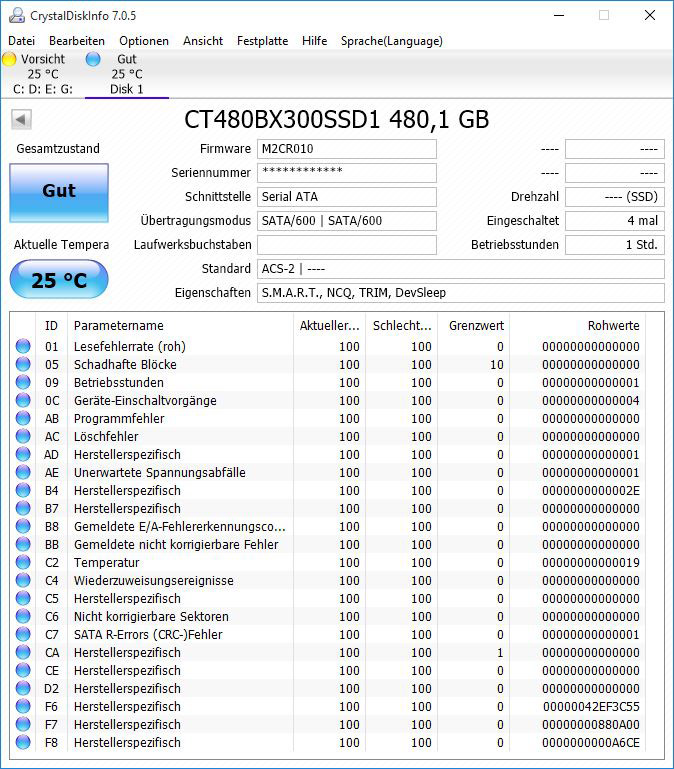Click the blue Gut health status button
The image size is (674, 769).
pos(59,192)
